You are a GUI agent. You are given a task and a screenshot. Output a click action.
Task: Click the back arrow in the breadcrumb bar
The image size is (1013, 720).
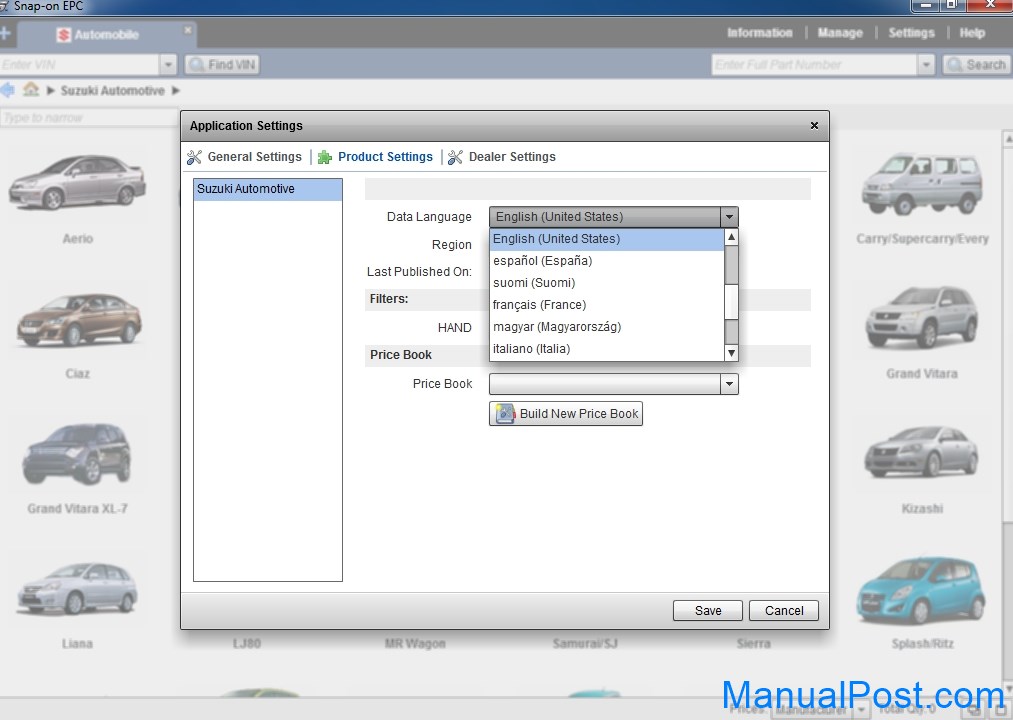click(x=7, y=90)
